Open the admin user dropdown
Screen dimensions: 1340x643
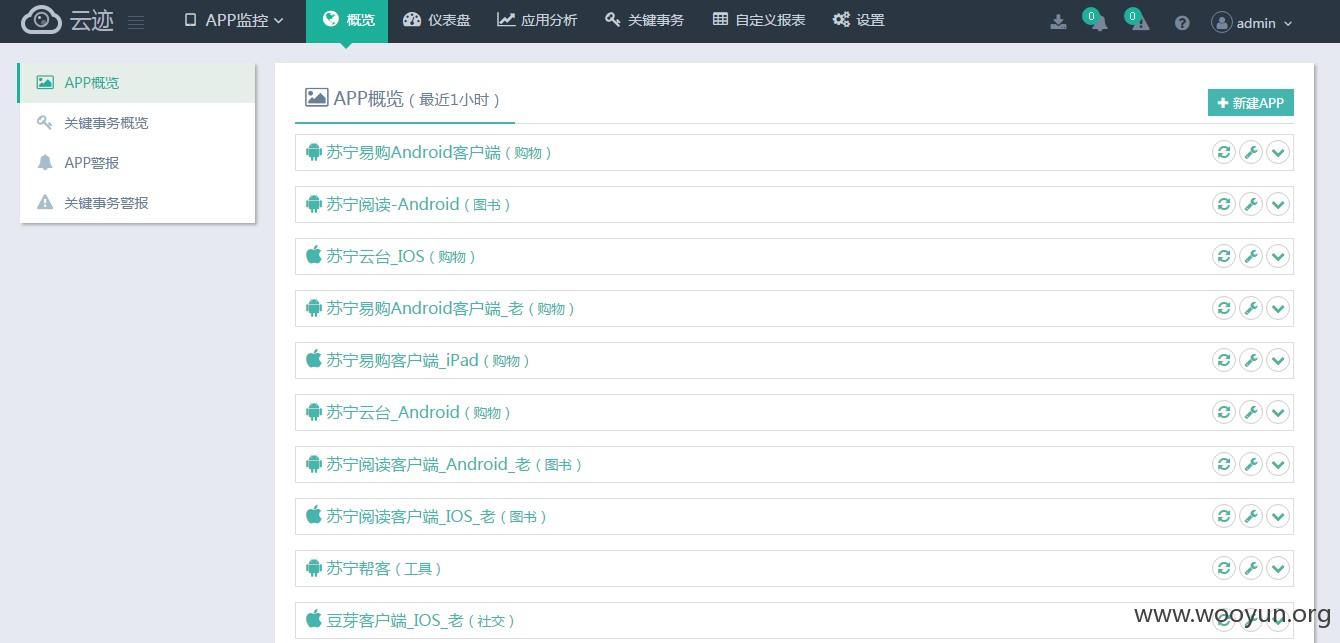(x=1251, y=22)
